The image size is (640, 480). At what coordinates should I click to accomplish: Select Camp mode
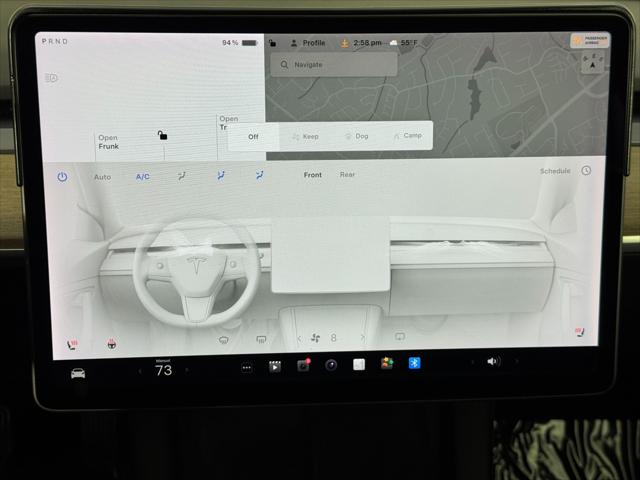tap(407, 136)
